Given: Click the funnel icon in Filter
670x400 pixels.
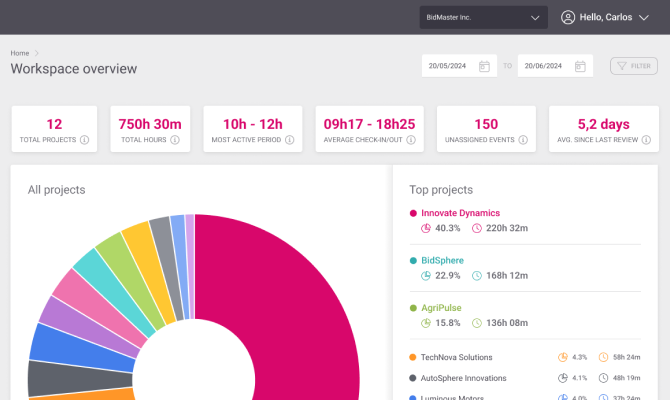Looking at the screenshot, I should click(622, 66).
